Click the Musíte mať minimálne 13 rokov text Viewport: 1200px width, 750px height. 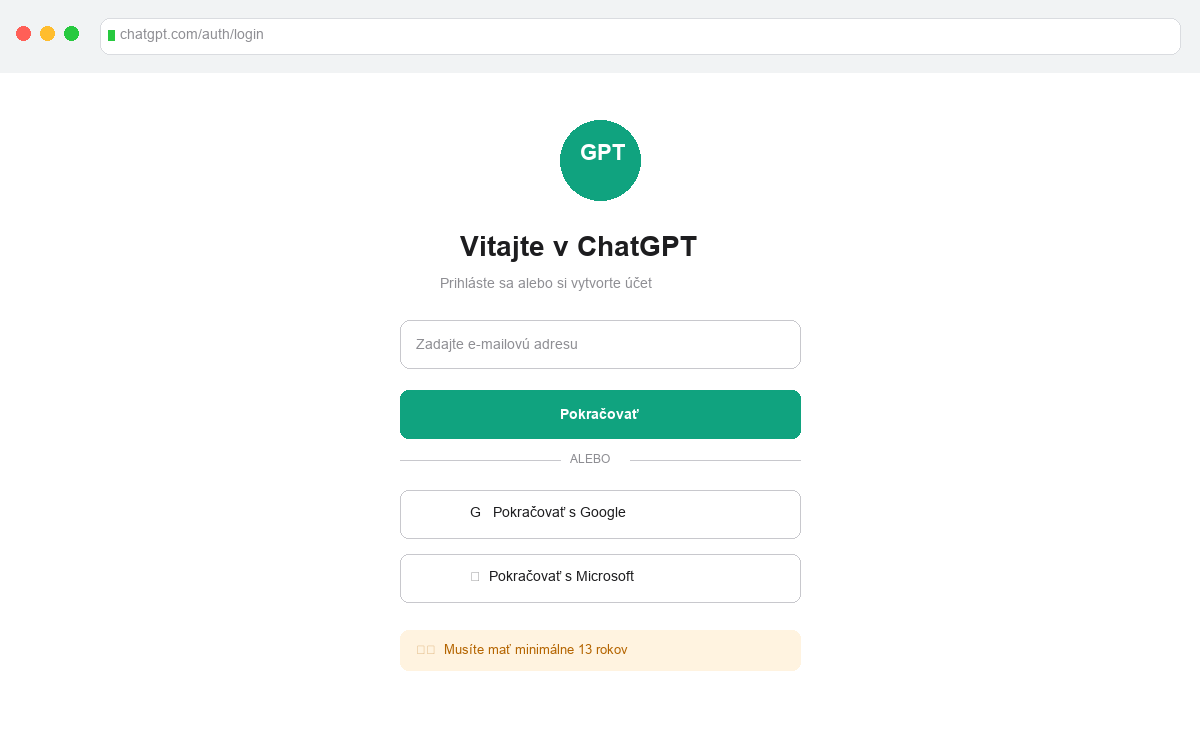pos(535,649)
